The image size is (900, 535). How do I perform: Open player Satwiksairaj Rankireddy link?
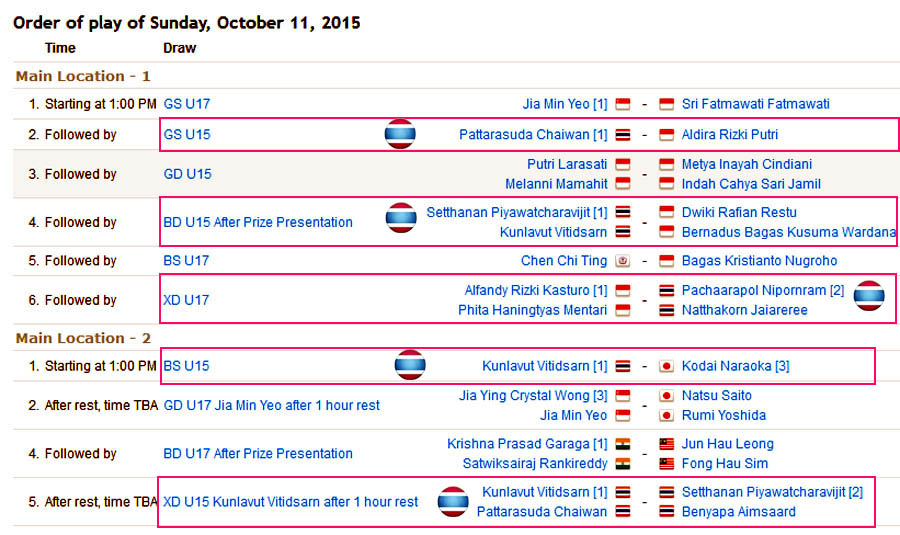click(535, 463)
